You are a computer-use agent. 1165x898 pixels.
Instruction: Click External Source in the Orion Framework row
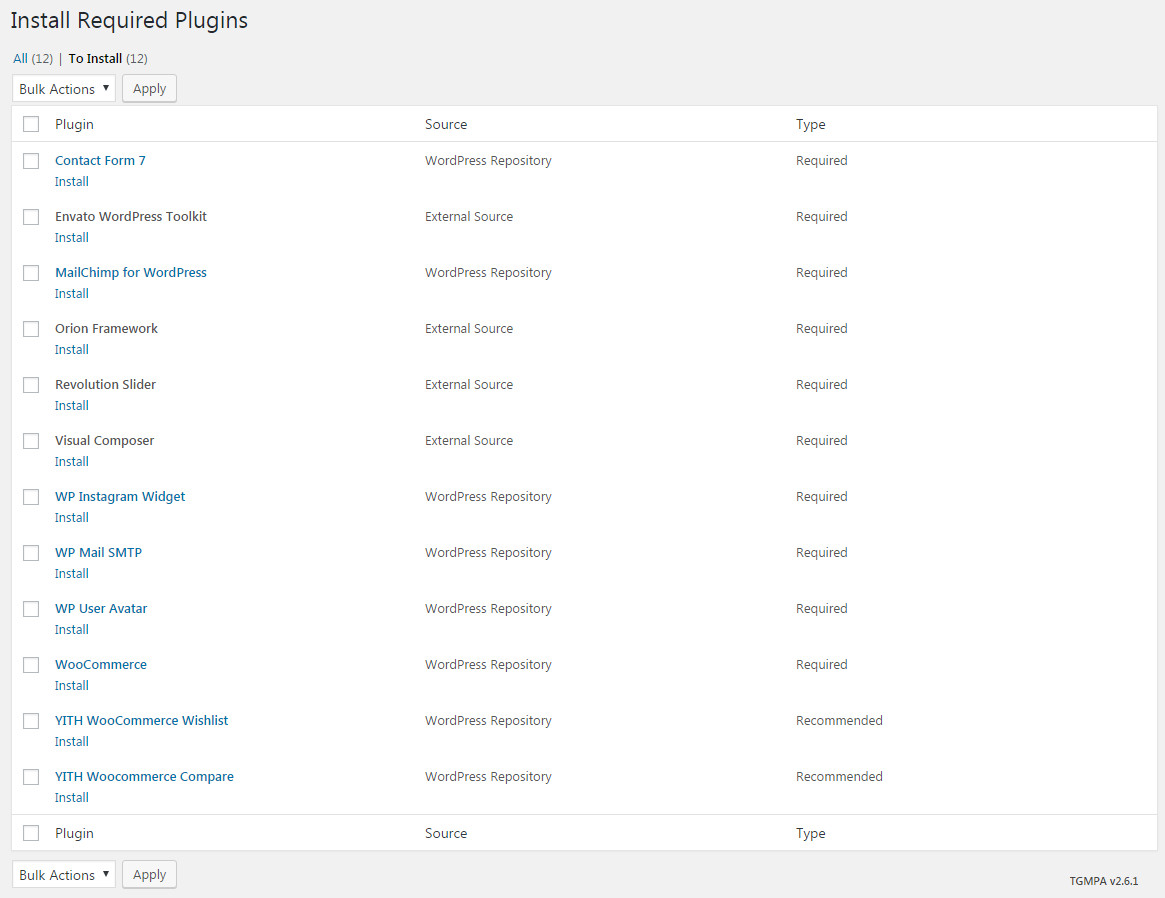(x=469, y=328)
